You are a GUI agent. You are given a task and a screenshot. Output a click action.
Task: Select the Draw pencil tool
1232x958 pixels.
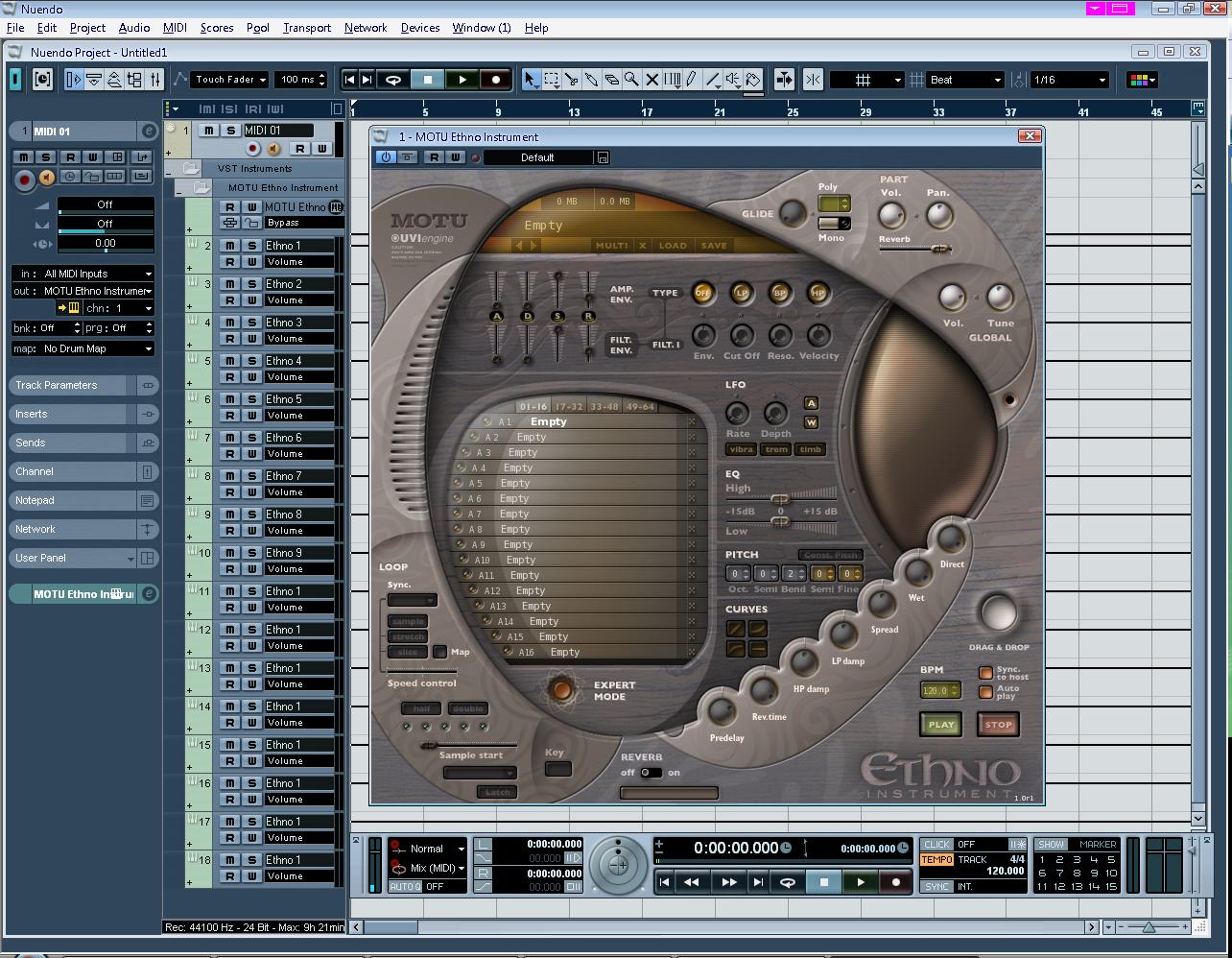pos(692,80)
